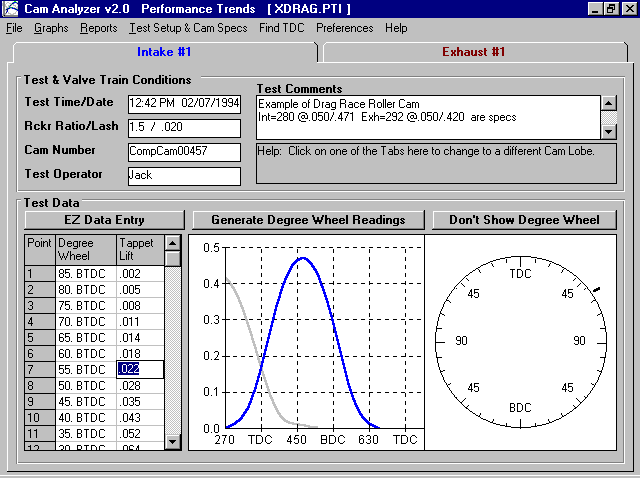Viewport: 640px width, 480px height.
Task: Click Don't Show Degree Wheel button
Action: pyautogui.click(x=524, y=220)
